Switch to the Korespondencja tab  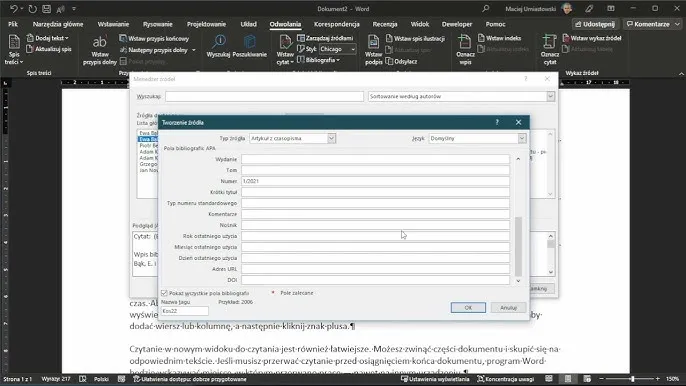pos(336,24)
